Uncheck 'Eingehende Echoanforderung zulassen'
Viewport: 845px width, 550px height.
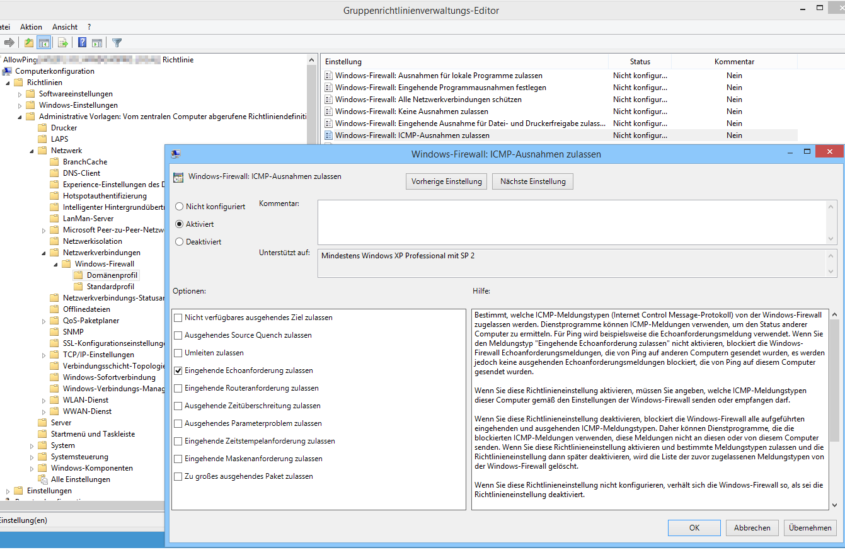[x=178, y=371]
